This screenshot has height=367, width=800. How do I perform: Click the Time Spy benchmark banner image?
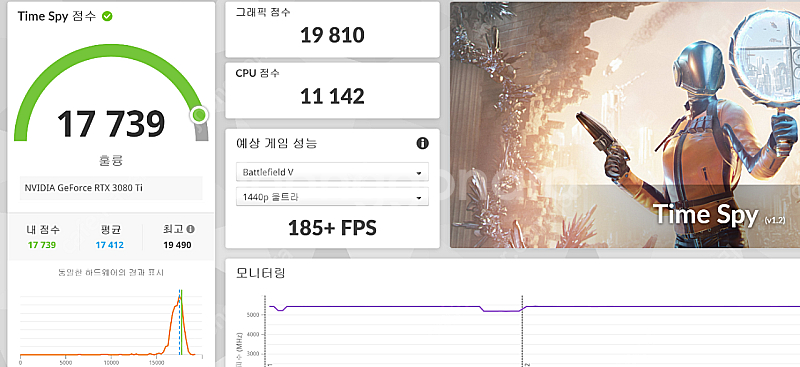pos(625,125)
